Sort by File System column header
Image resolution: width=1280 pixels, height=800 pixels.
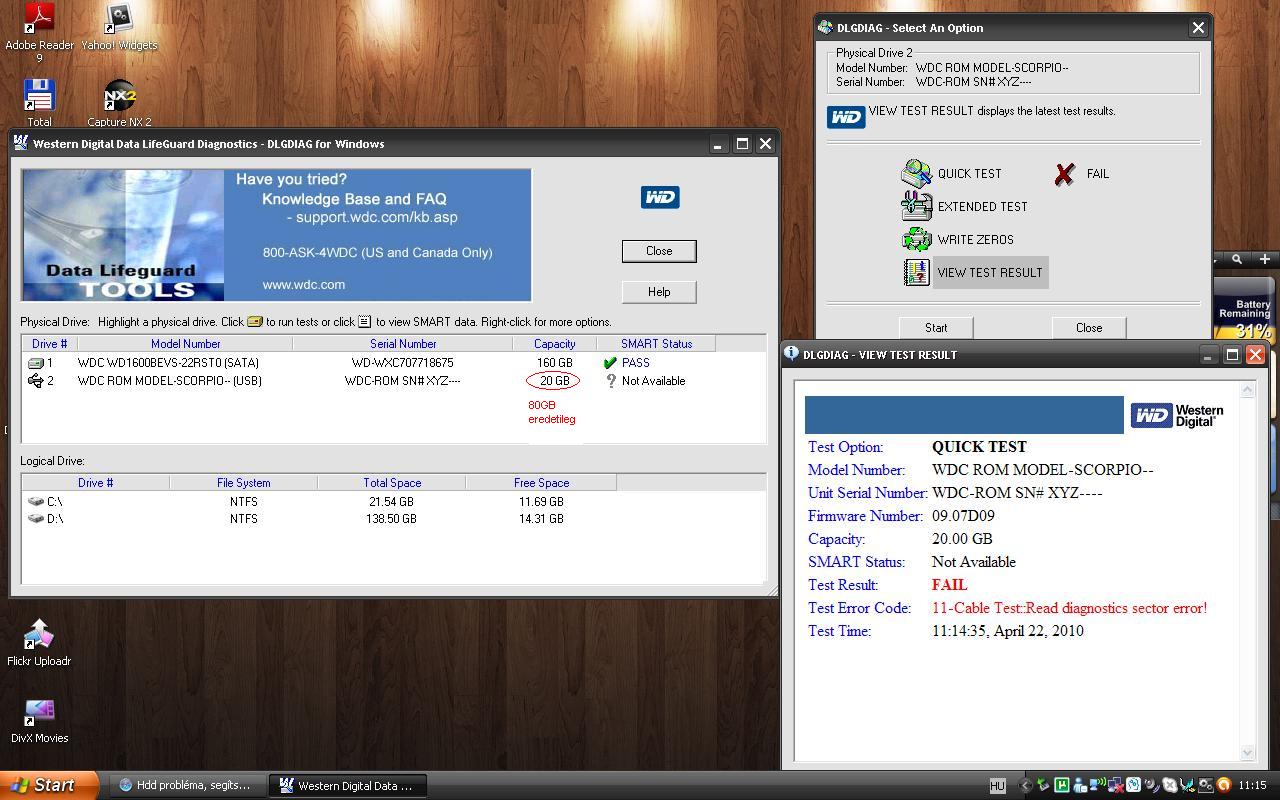pos(243,482)
